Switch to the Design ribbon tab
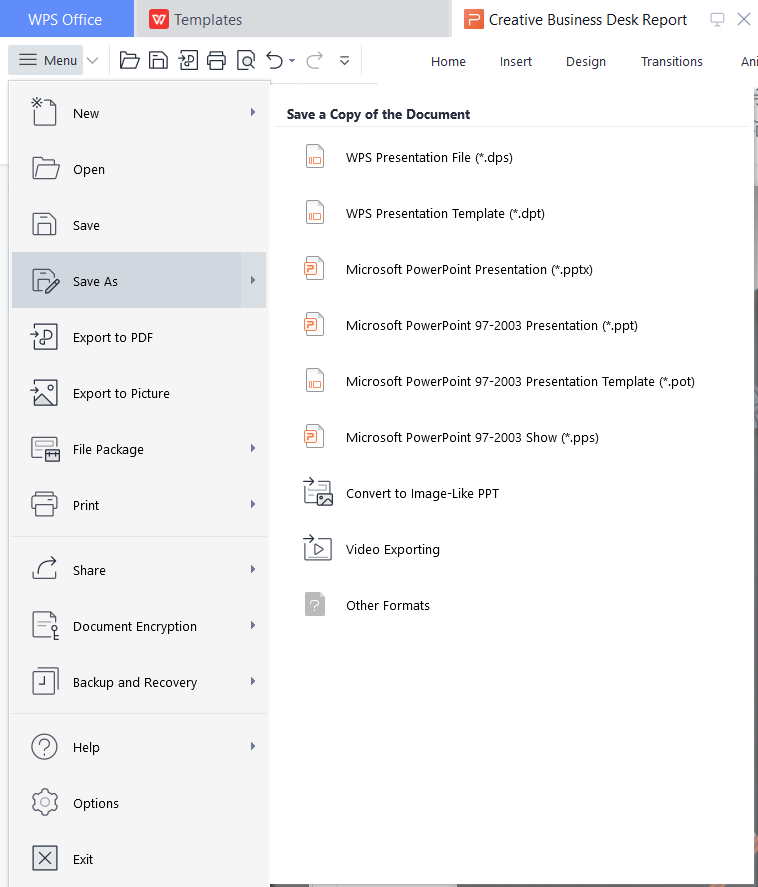The height and width of the screenshot is (887, 758). 585,61
